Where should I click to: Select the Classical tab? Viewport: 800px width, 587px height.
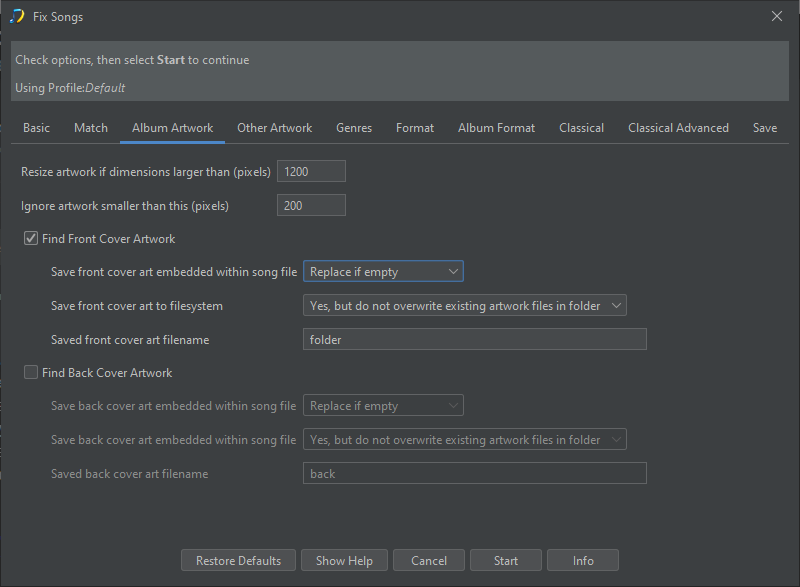pyautogui.click(x=581, y=128)
